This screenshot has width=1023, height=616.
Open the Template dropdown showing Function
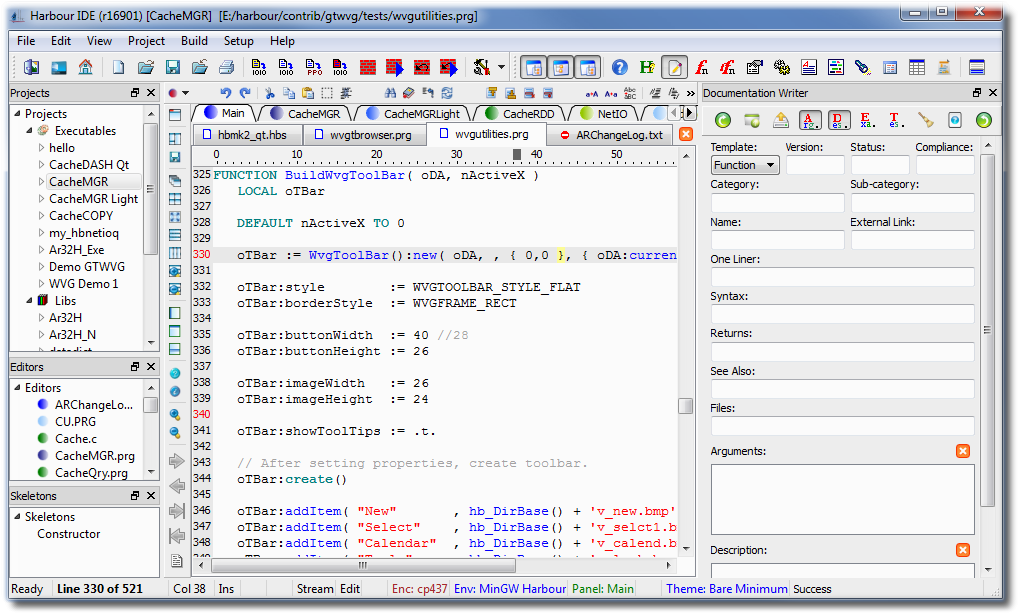pos(744,165)
